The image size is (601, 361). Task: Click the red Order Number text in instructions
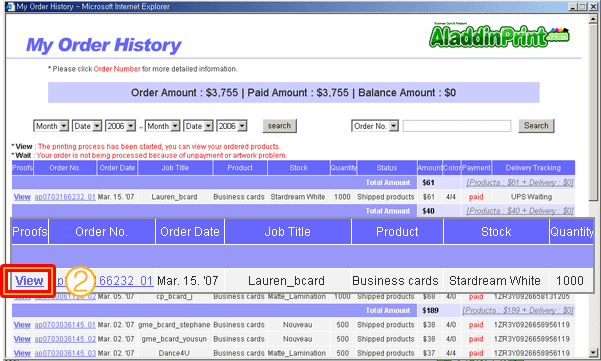[117, 69]
